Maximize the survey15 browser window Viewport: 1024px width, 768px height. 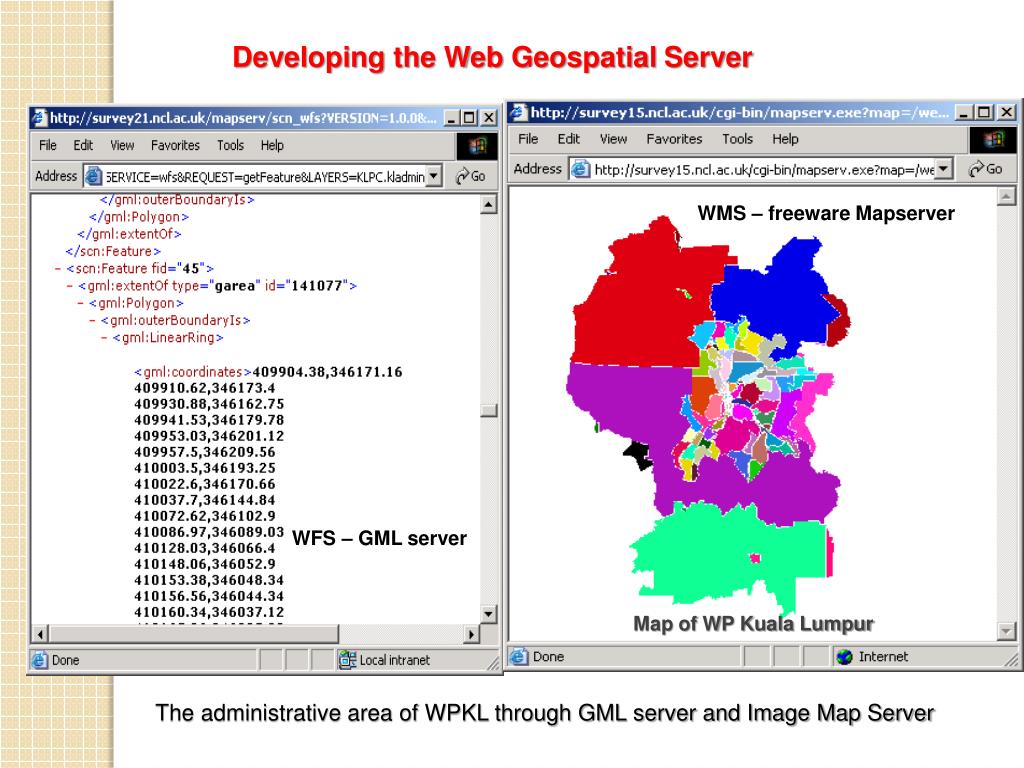click(985, 112)
